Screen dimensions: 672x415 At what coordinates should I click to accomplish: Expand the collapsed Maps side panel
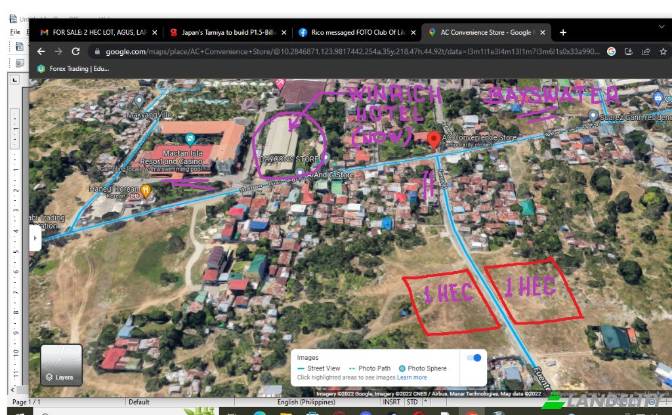pyautogui.click(x=36, y=239)
